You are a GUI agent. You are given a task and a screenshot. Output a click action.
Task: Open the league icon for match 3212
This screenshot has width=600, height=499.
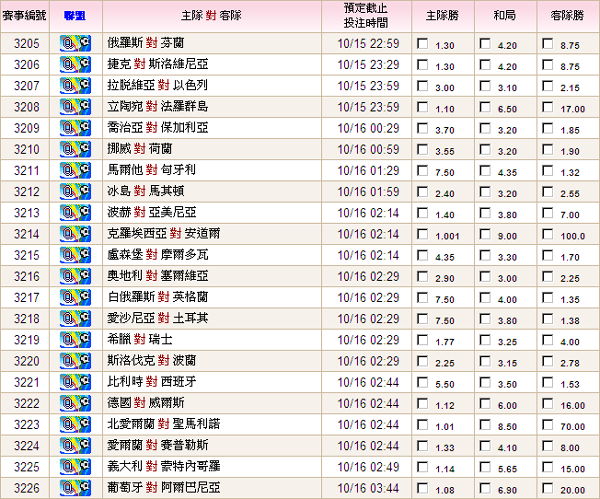coord(75,192)
